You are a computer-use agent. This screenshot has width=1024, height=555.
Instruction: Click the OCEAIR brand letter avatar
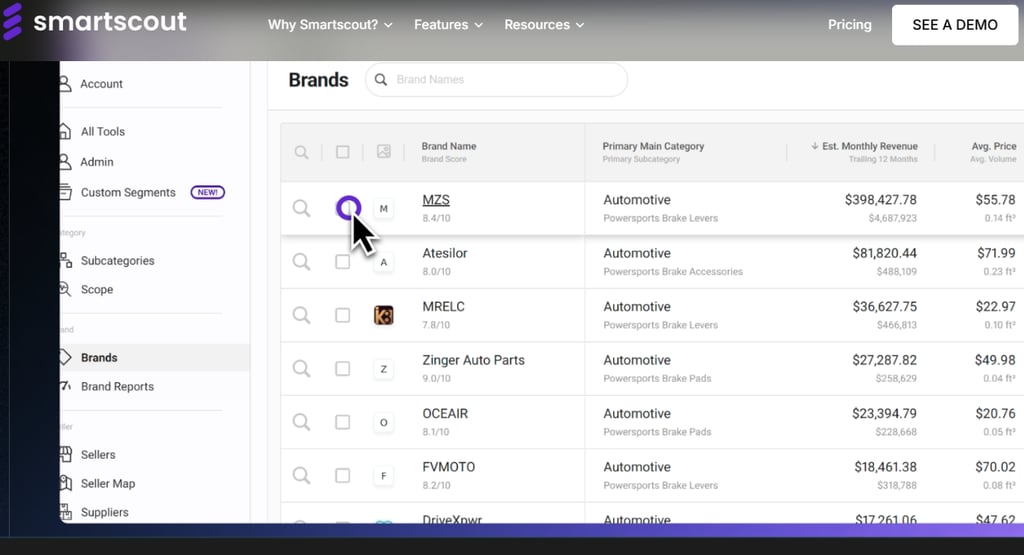383,422
